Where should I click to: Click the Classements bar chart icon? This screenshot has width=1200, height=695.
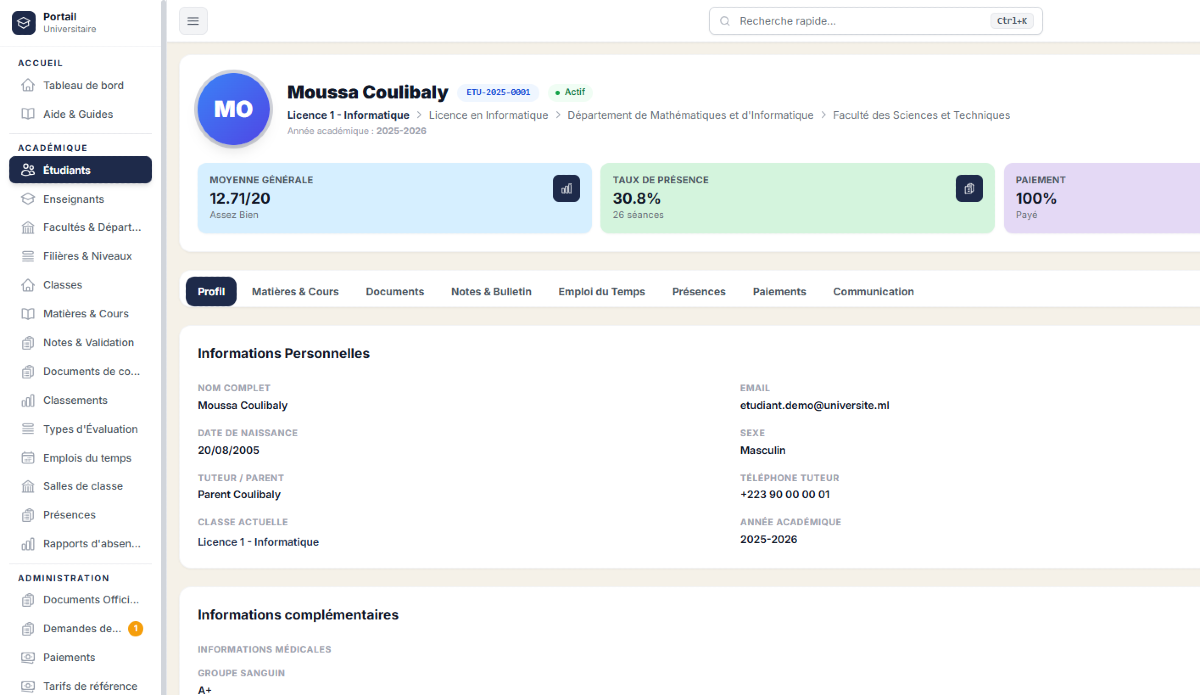tap(28, 400)
